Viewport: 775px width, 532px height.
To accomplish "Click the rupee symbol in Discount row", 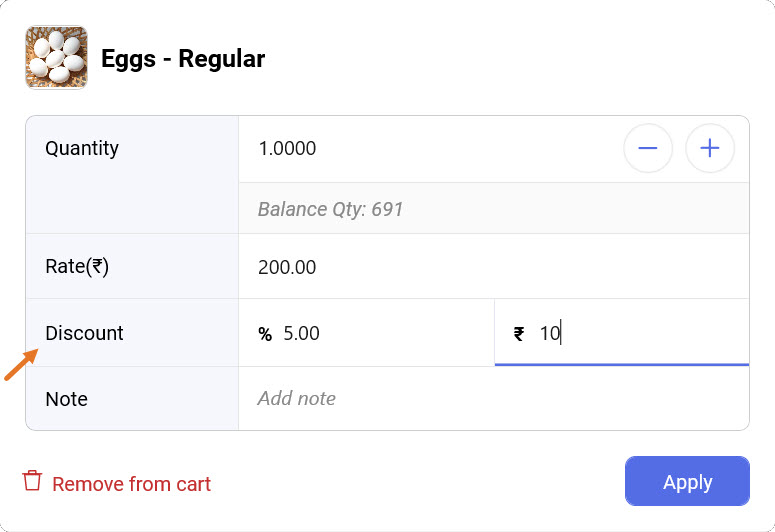I will point(519,334).
